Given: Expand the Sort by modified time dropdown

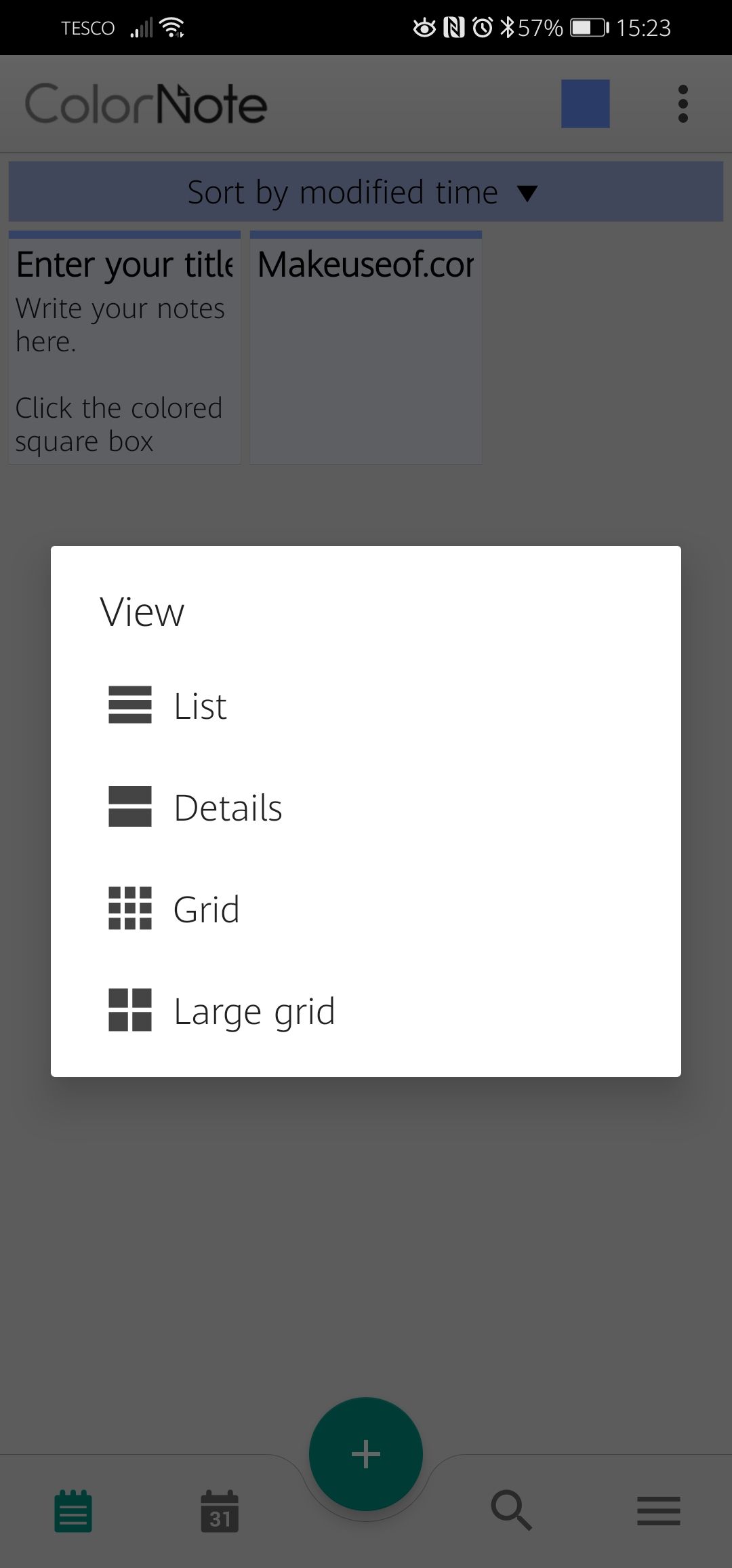Looking at the screenshot, I should pos(342,193).
